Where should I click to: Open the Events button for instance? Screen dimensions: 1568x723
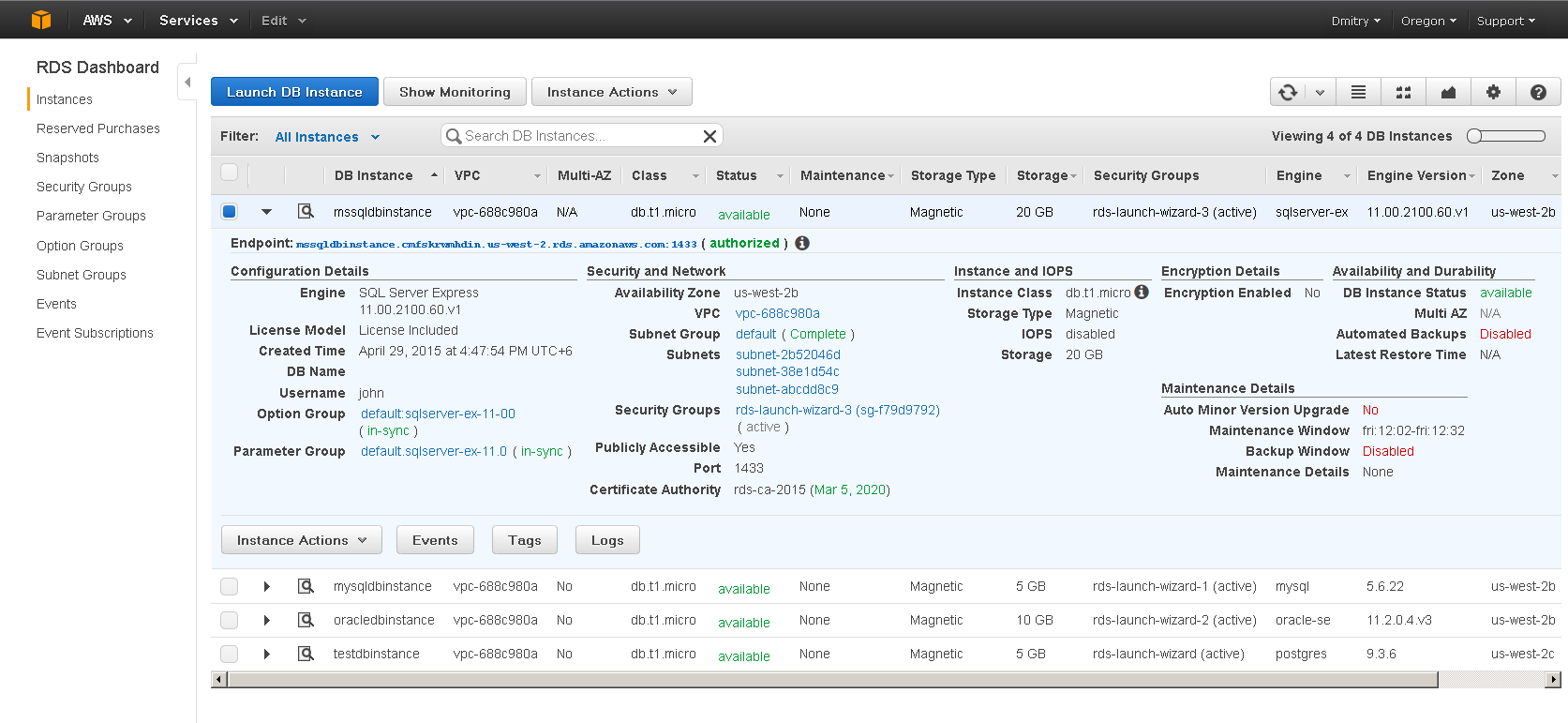tap(435, 540)
